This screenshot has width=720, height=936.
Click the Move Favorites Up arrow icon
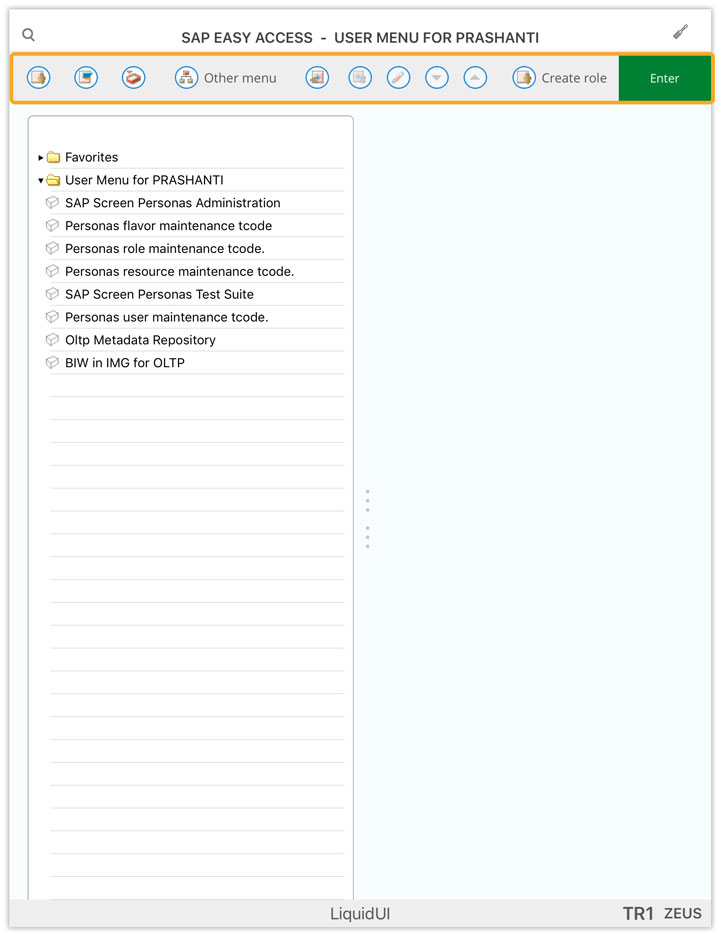click(x=475, y=78)
